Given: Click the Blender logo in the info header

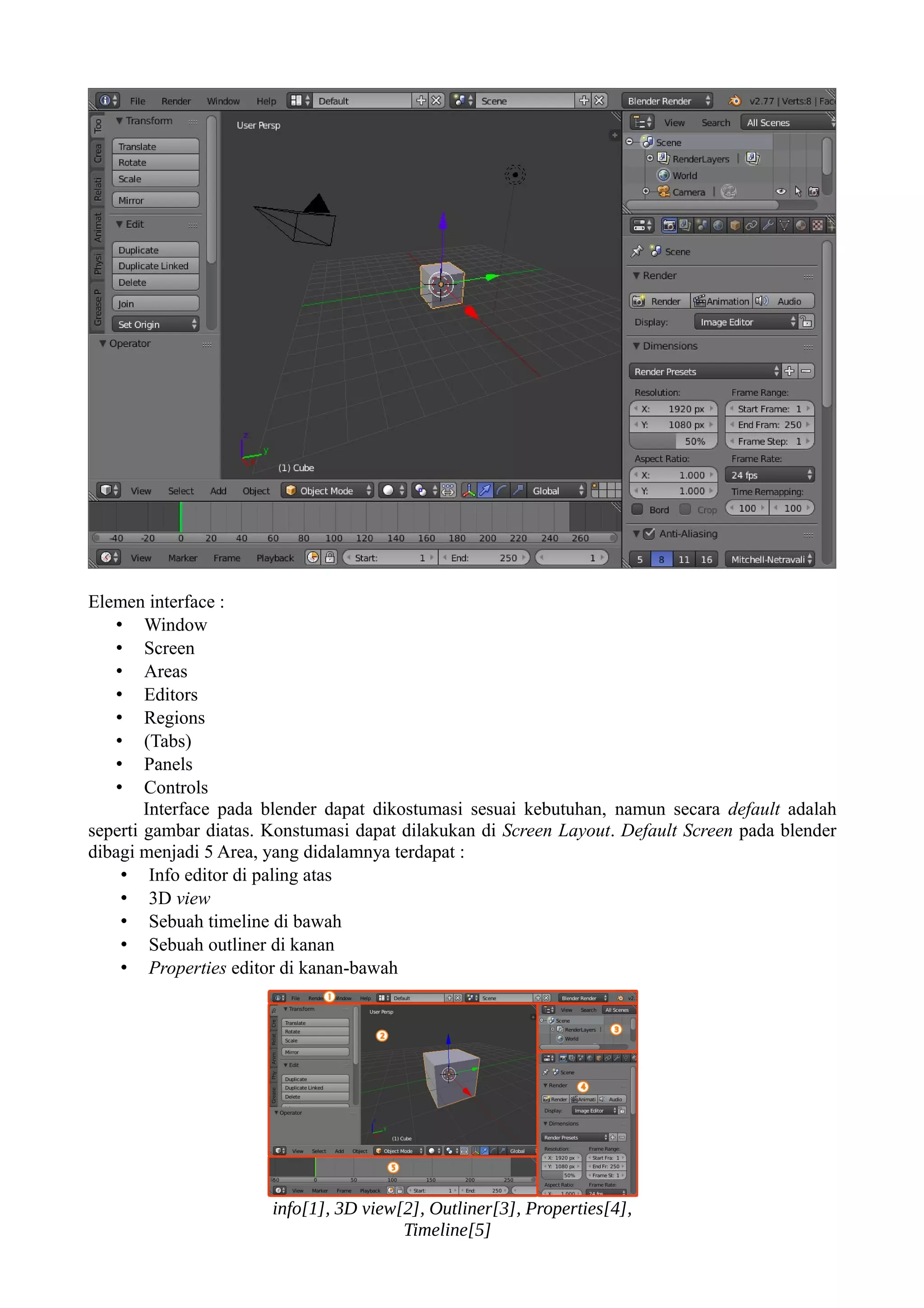Looking at the screenshot, I should tap(735, 101).
